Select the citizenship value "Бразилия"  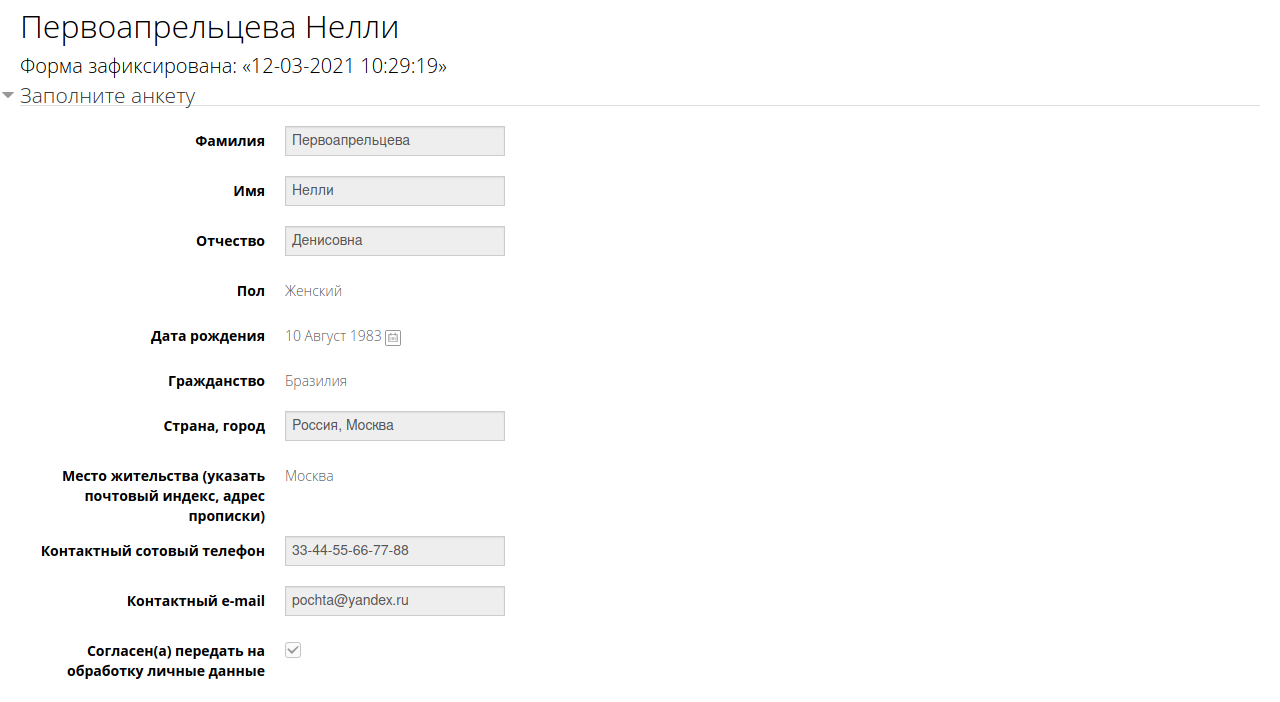point(316,381)
